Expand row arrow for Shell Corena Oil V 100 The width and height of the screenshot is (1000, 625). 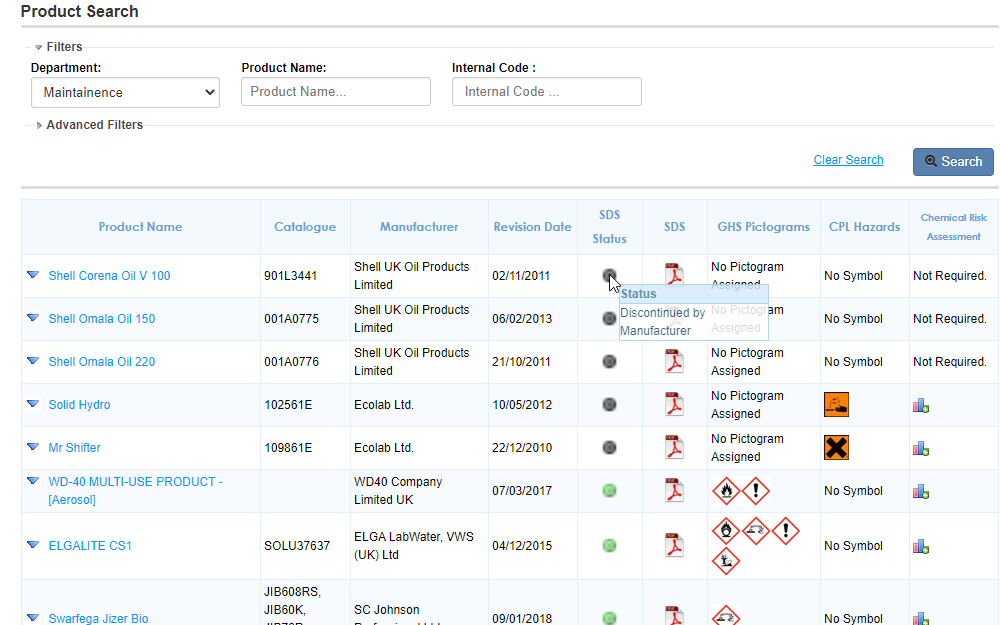click(x=33, y=275)
